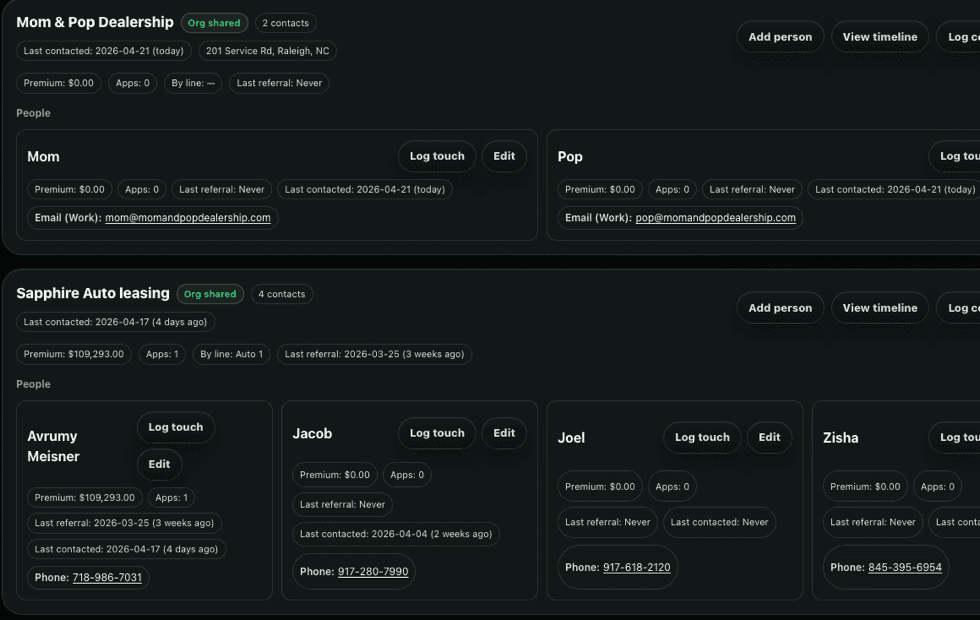Click the By line: Auto 1 chip
Image resolution: width=980 pixels, height=620 pixels.
[x=231, y=353]
